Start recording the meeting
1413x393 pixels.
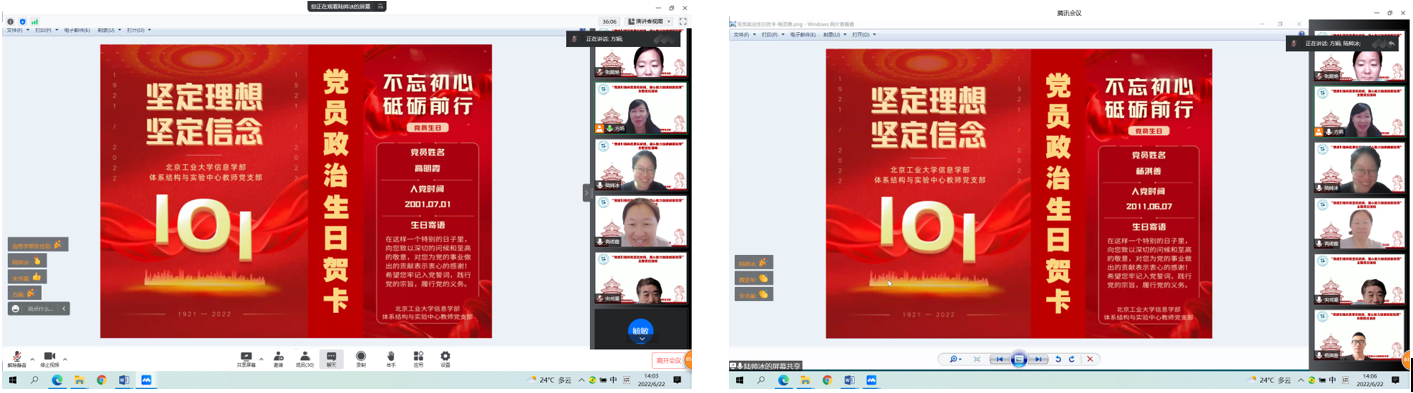[361, 358]
